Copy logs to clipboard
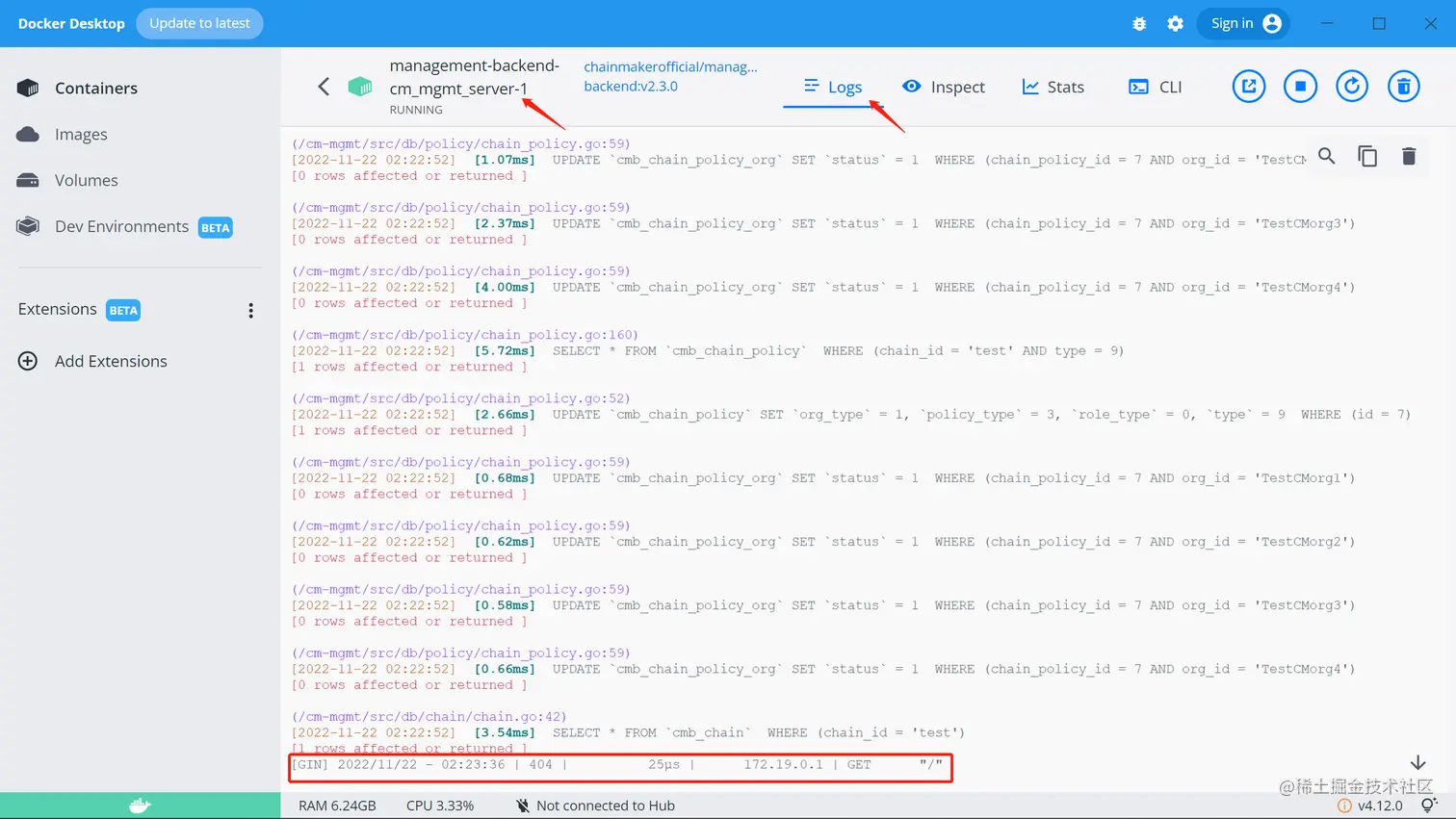Viewport: 1456px width, 819px height. tap(1367, 156)
